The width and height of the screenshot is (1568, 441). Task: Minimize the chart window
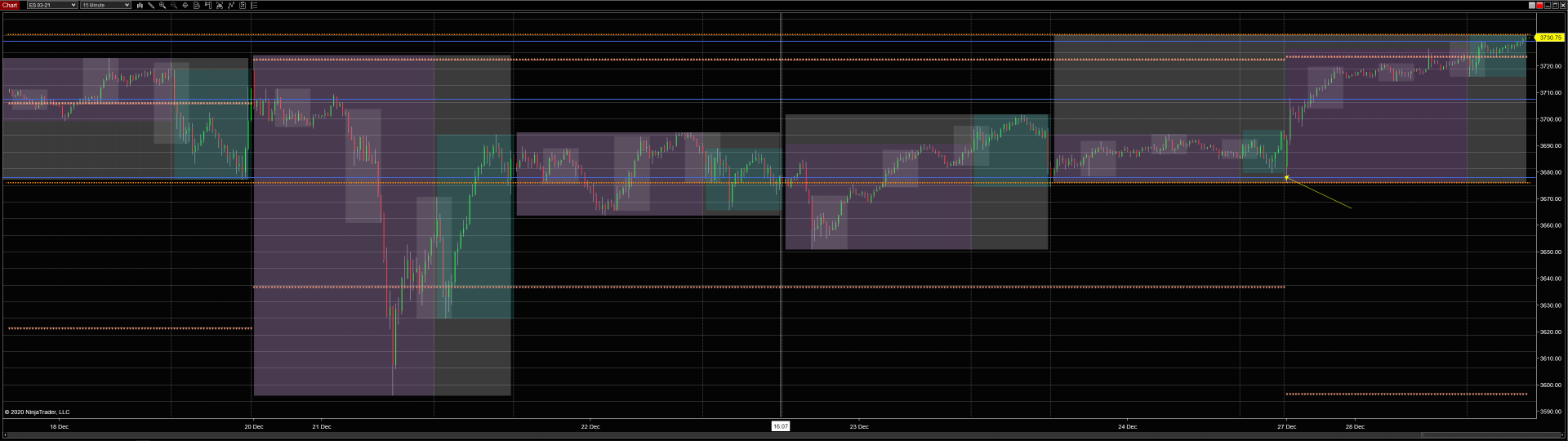(1548, 5)
